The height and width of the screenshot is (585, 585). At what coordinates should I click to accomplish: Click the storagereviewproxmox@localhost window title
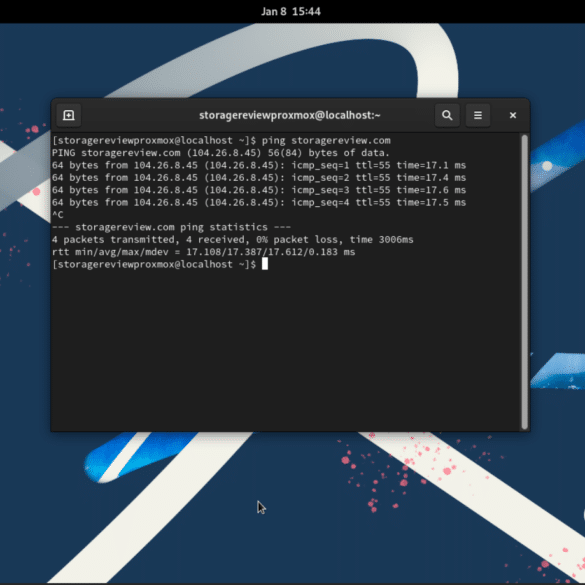[x=290, y=115]
